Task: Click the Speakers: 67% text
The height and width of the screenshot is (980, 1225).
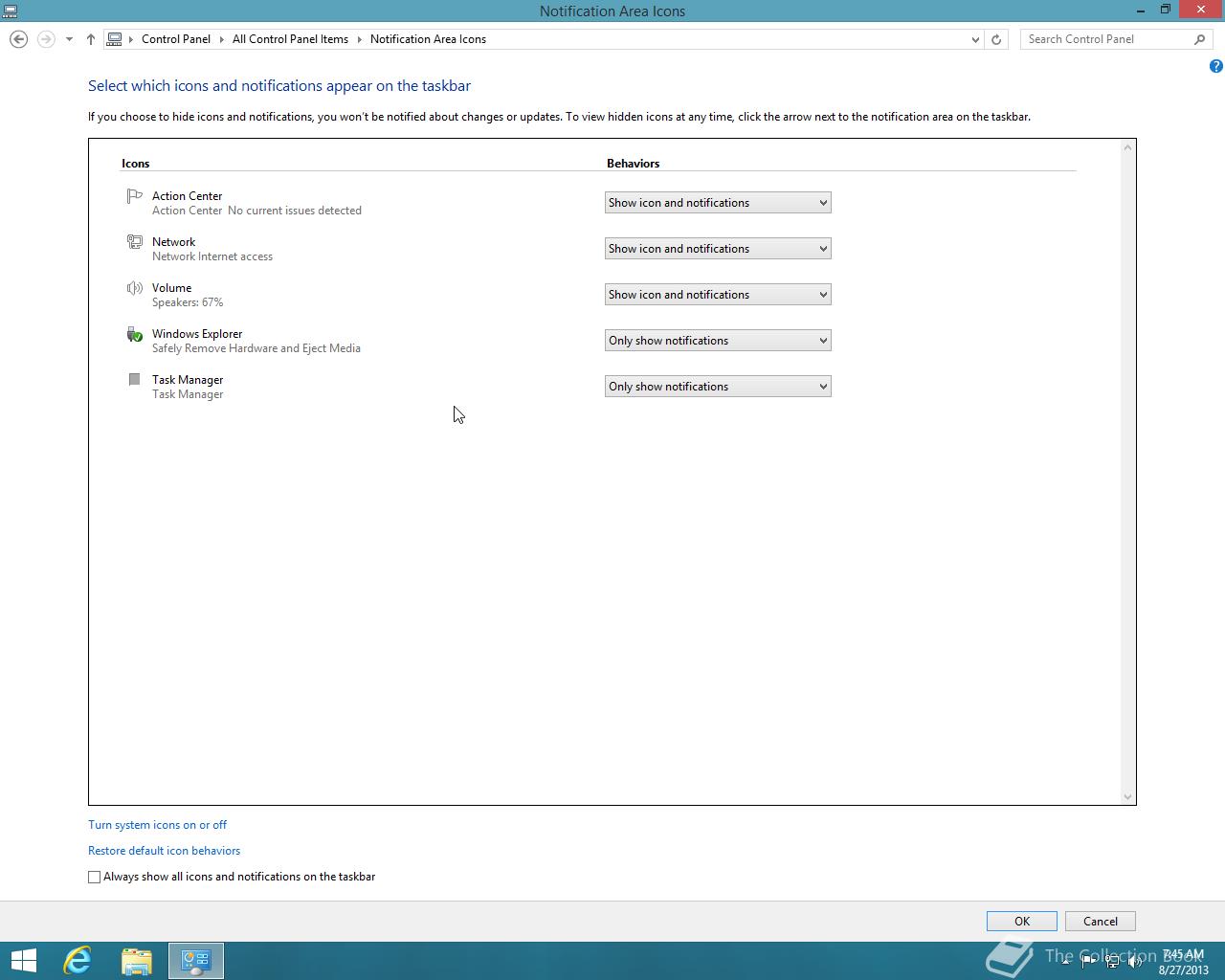Action: coord(188,302)
